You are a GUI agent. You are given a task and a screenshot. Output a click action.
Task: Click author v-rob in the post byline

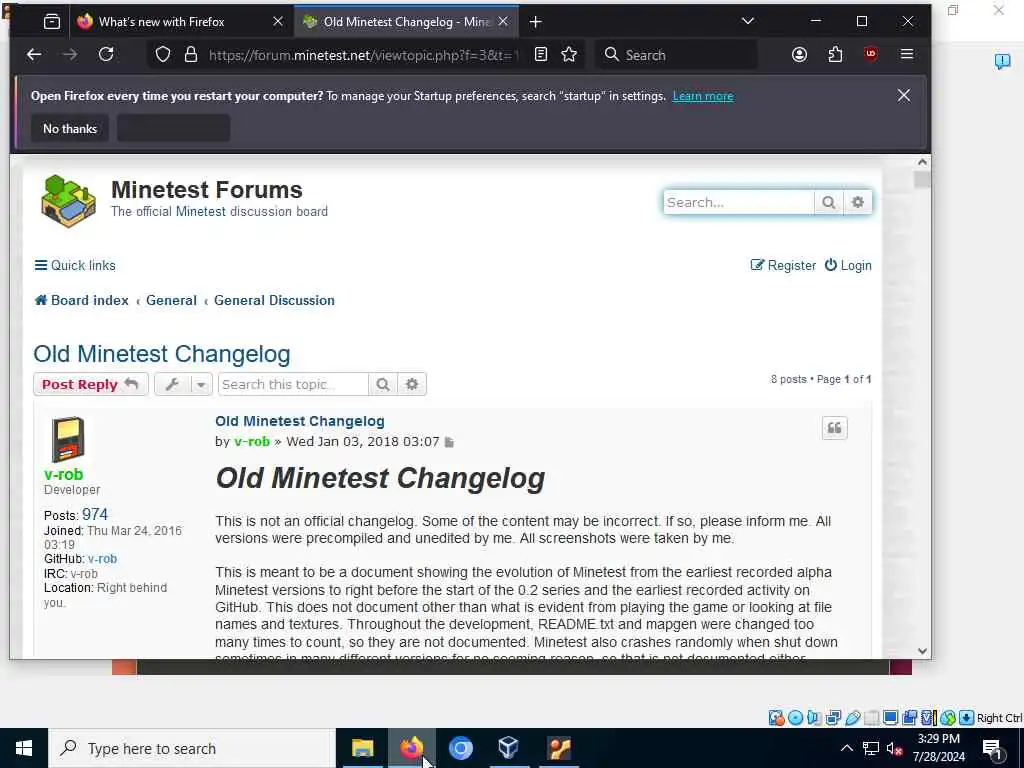tap(252, 441)
